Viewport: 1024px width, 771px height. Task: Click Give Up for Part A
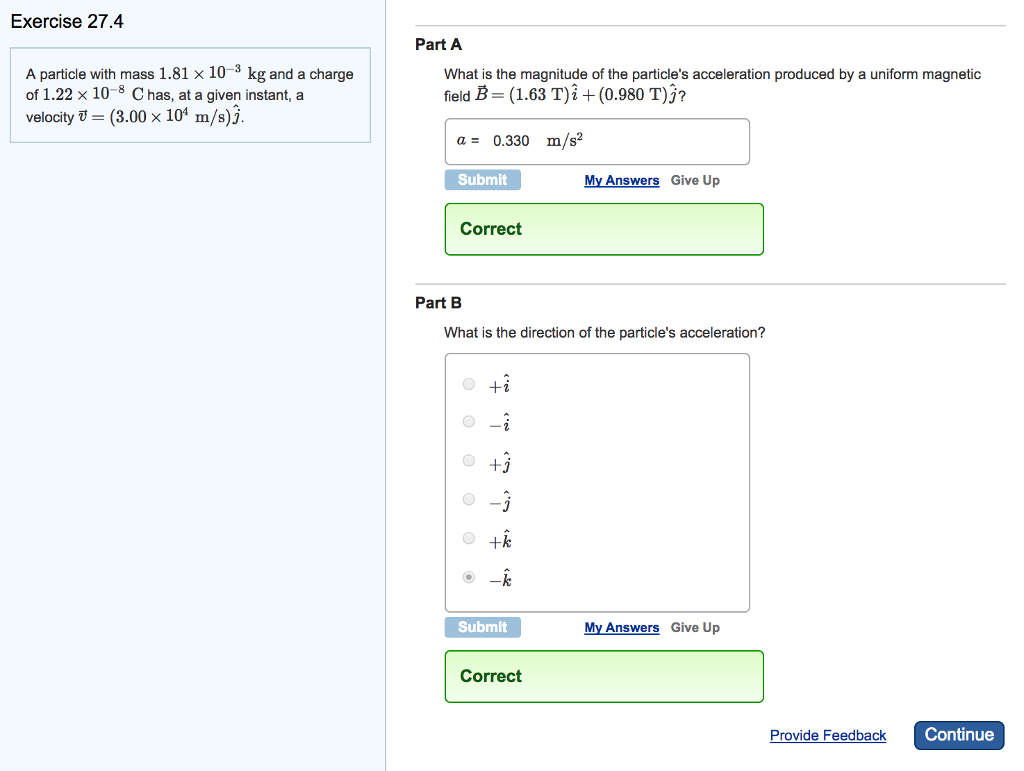coord(694,180)
